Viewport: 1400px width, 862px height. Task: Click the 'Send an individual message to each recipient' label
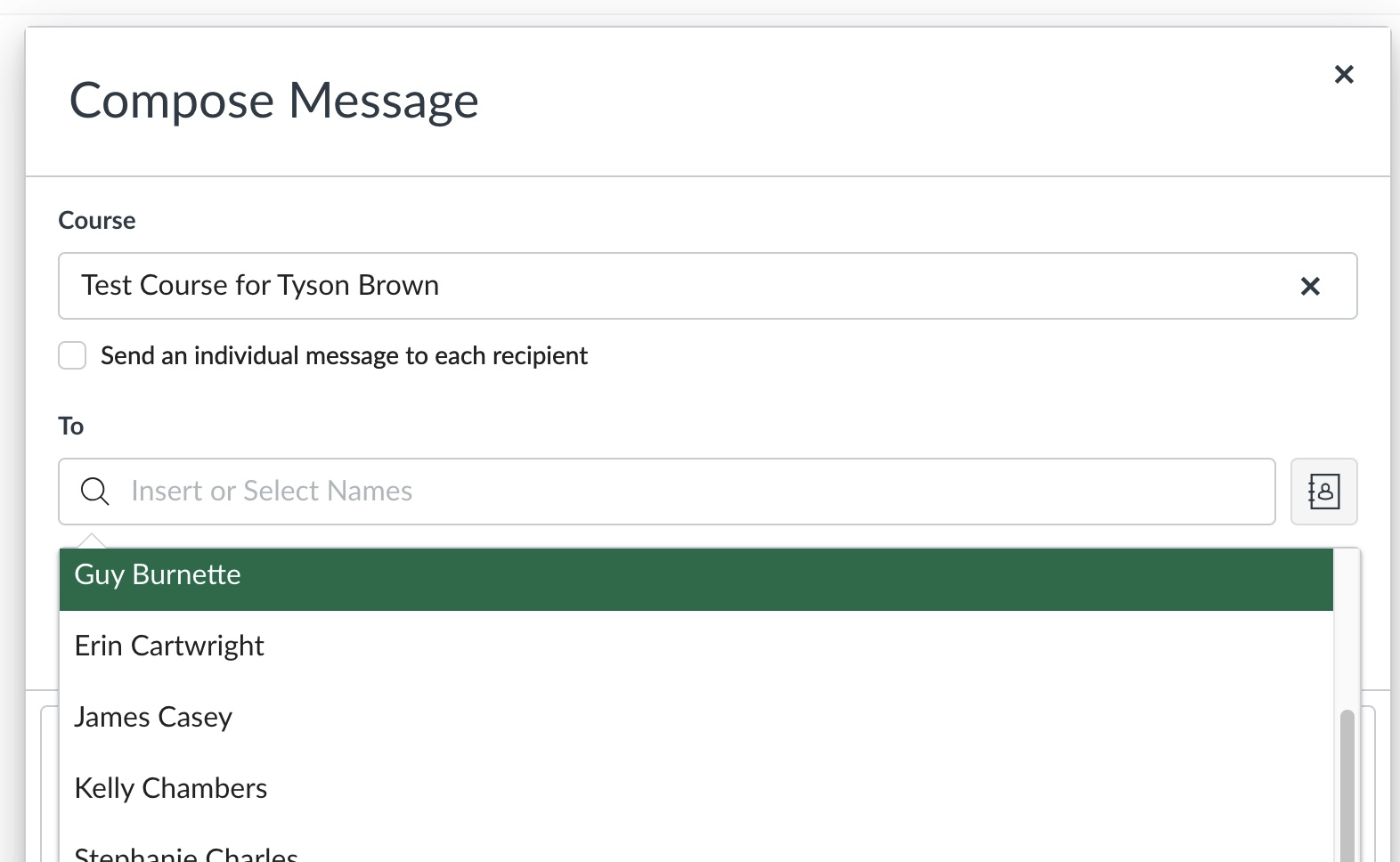point(344,356)
